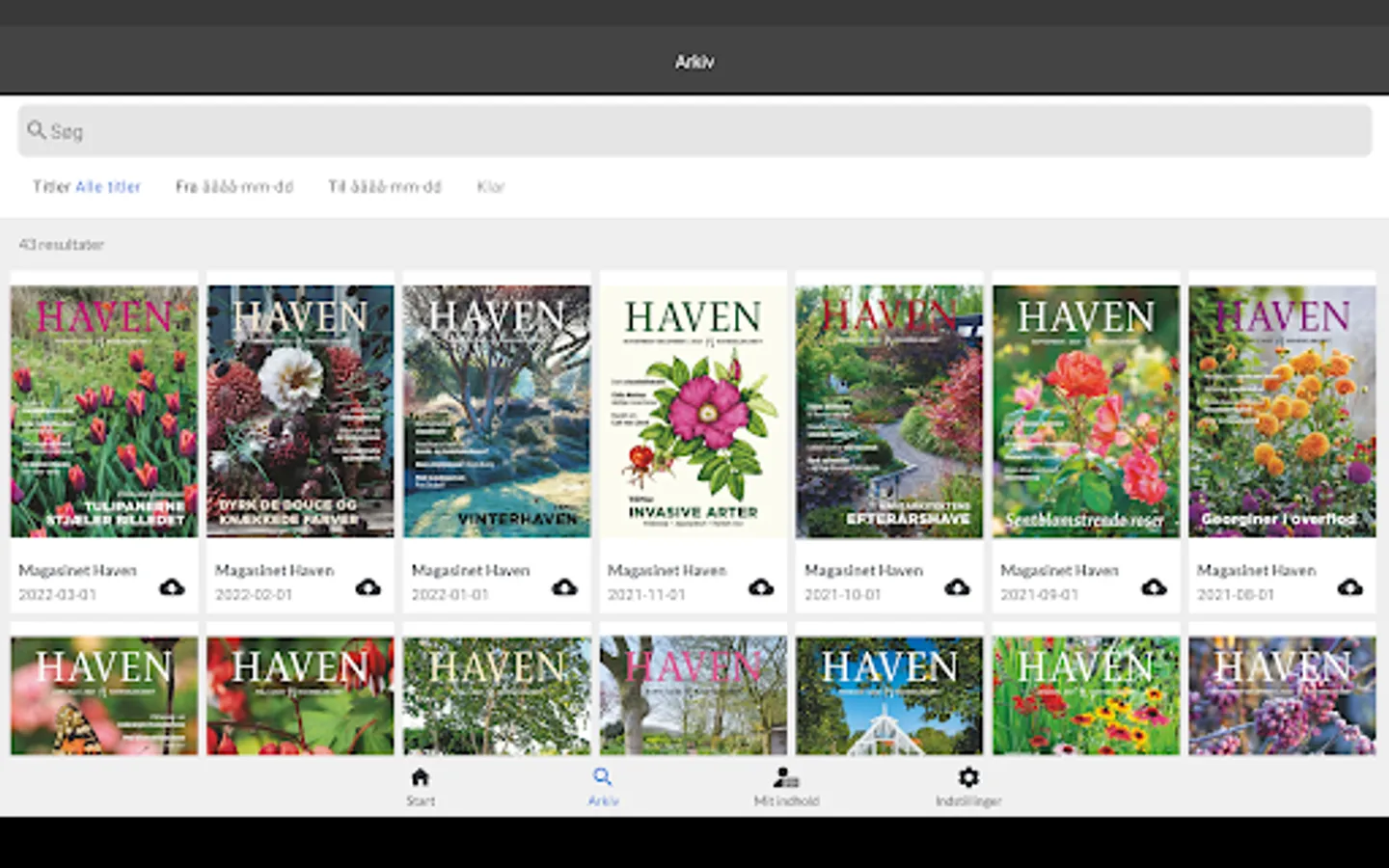Download the 2022-02-01 Magasinet Haven issue

(368, 586)
